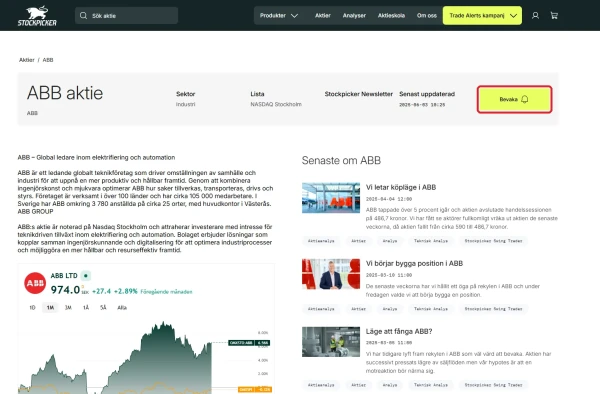Screen dimensions: 600x394
Task: Click the green market status dot
Action: pos(86,275)
